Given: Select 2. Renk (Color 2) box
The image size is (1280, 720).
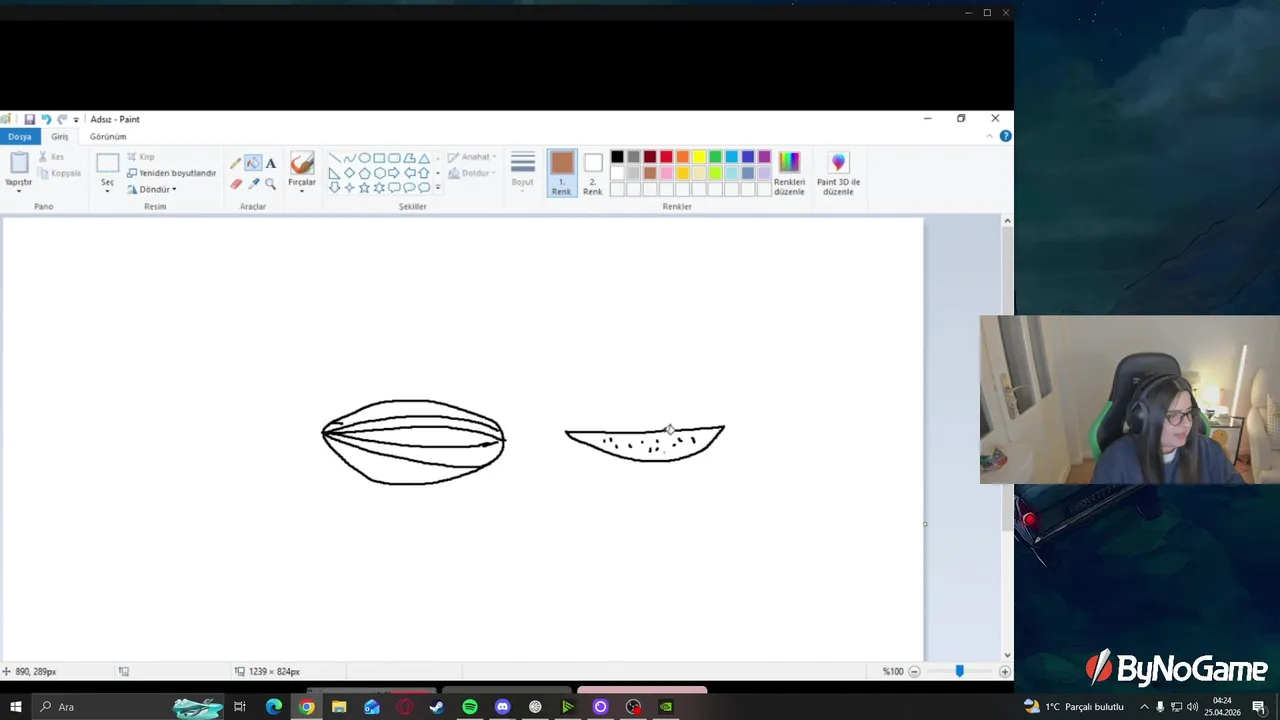Looking at the screenshot, I should pyautogui.click(x=593, y=172).
